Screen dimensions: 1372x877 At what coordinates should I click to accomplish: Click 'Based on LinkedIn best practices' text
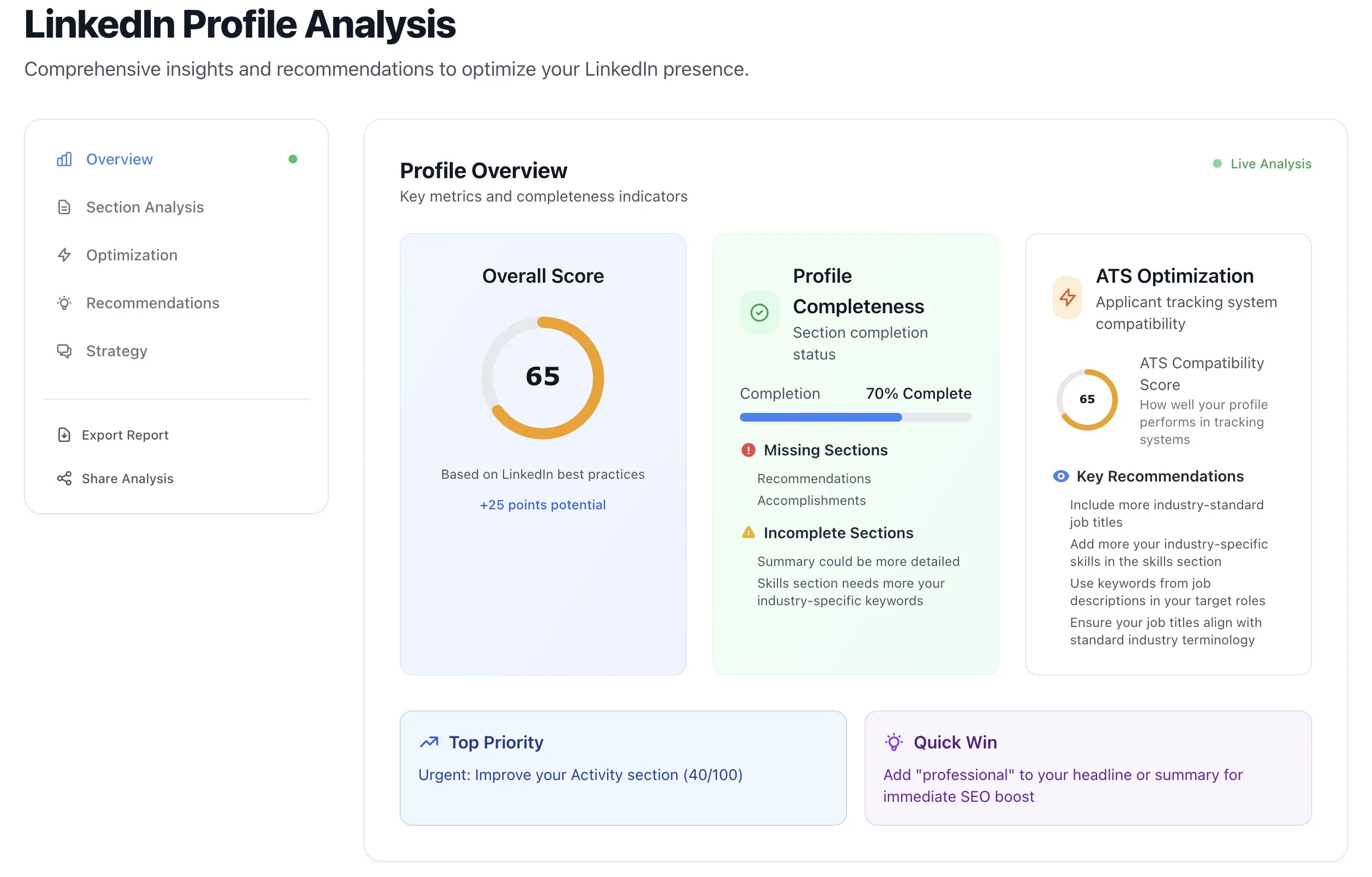pyautogui.click(x=542, y=474)
